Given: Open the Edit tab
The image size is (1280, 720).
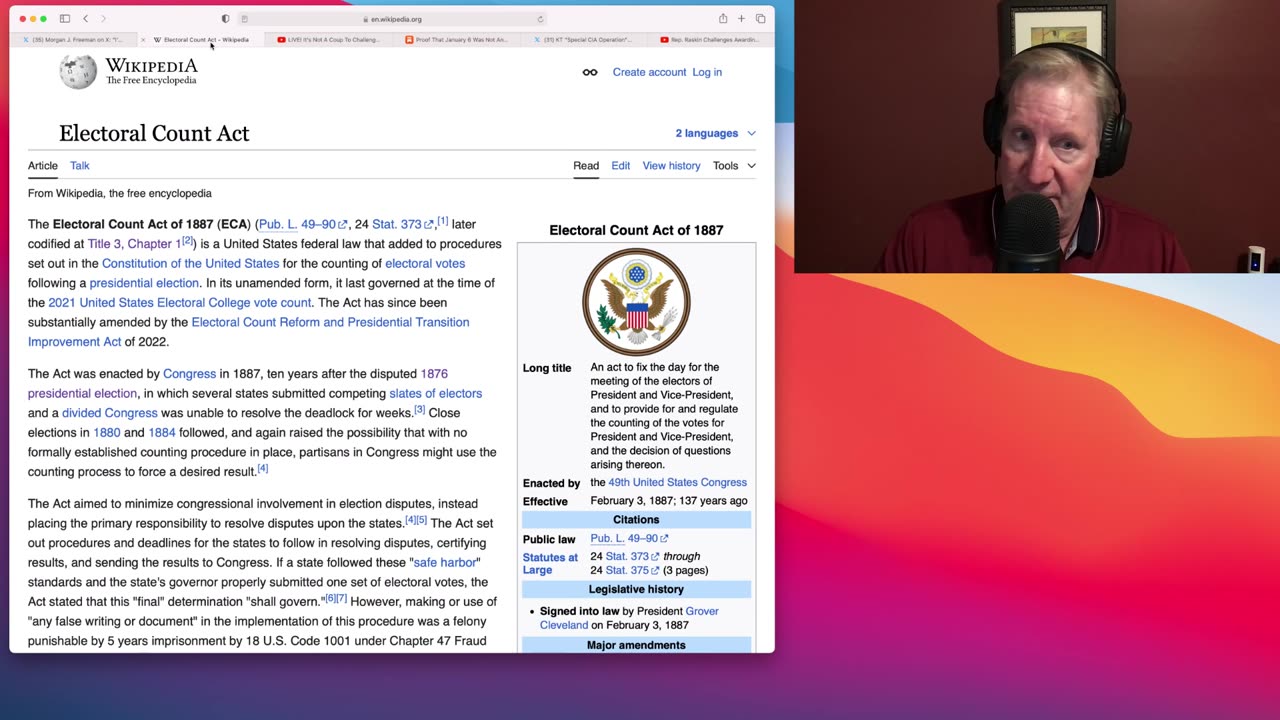Looking at the screenshot, I should [x=621, y=166].
